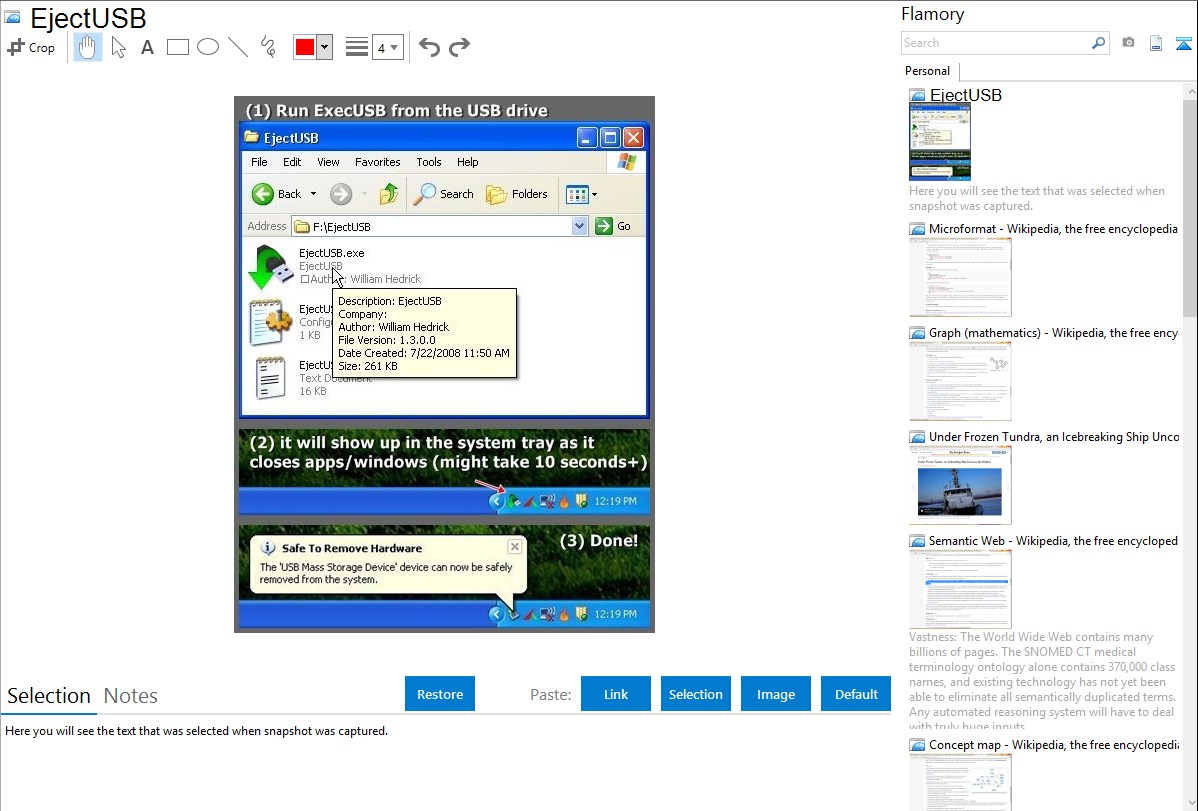1198x811 pixels.
Task: Pick the rectangle shape tool
Action: tap(177, 47)
